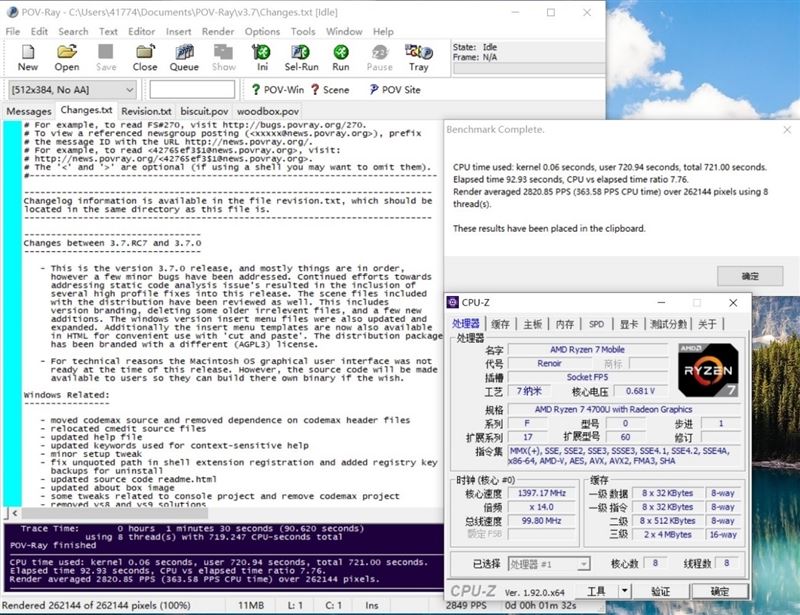Viewport: 800px width, 615px height.
Task: Open the Text menu
Action: tap(108, 32)
